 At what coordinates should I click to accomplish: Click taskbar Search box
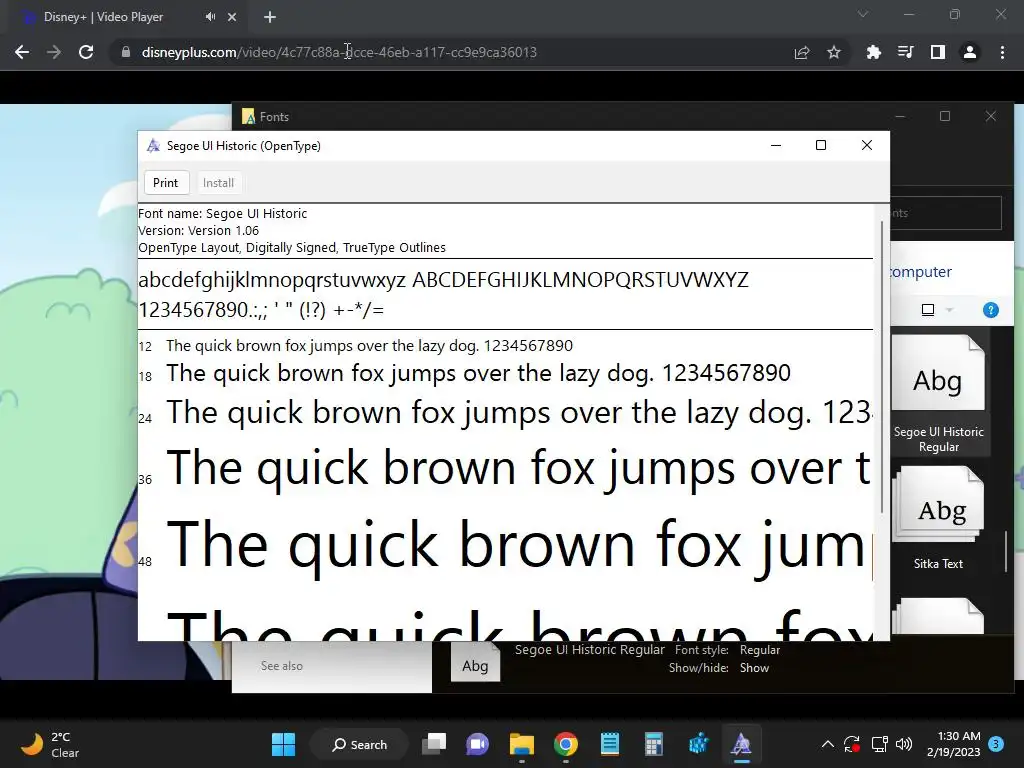coord(359,744)
